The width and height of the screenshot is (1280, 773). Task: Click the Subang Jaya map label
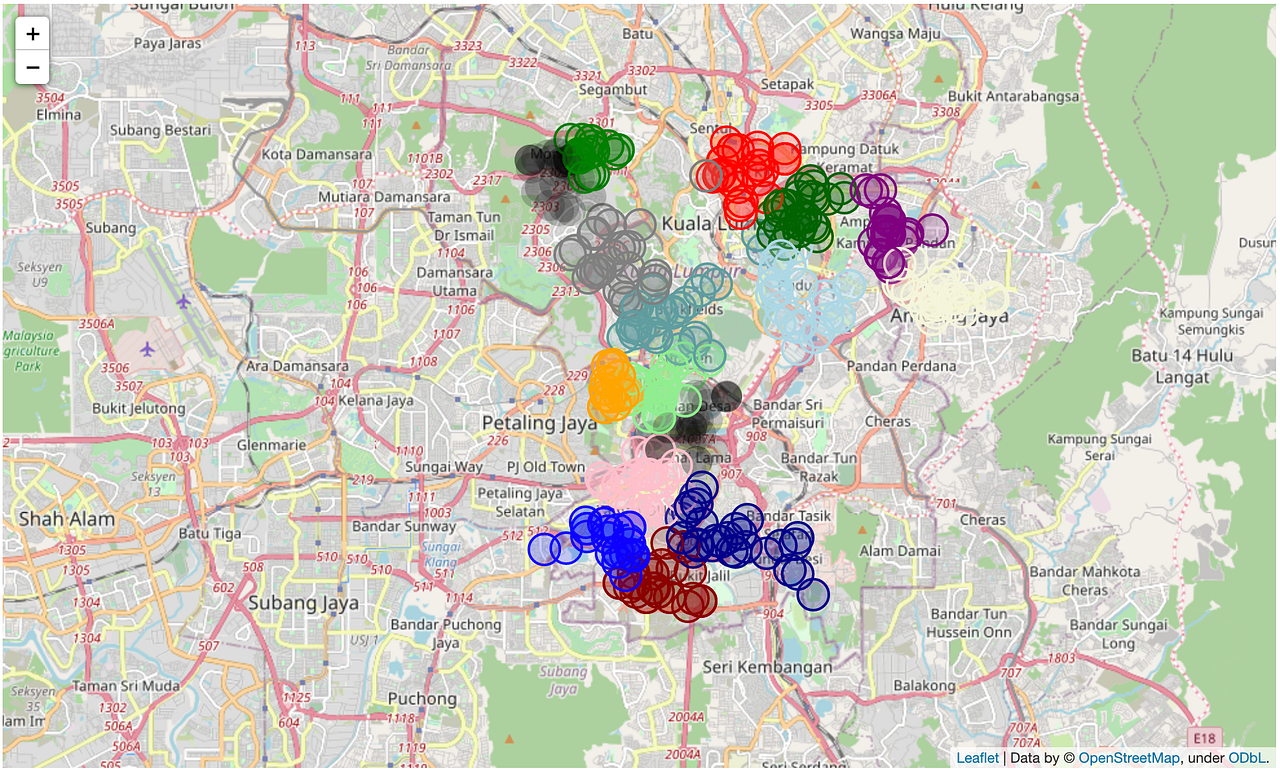[x=303, y=603]
